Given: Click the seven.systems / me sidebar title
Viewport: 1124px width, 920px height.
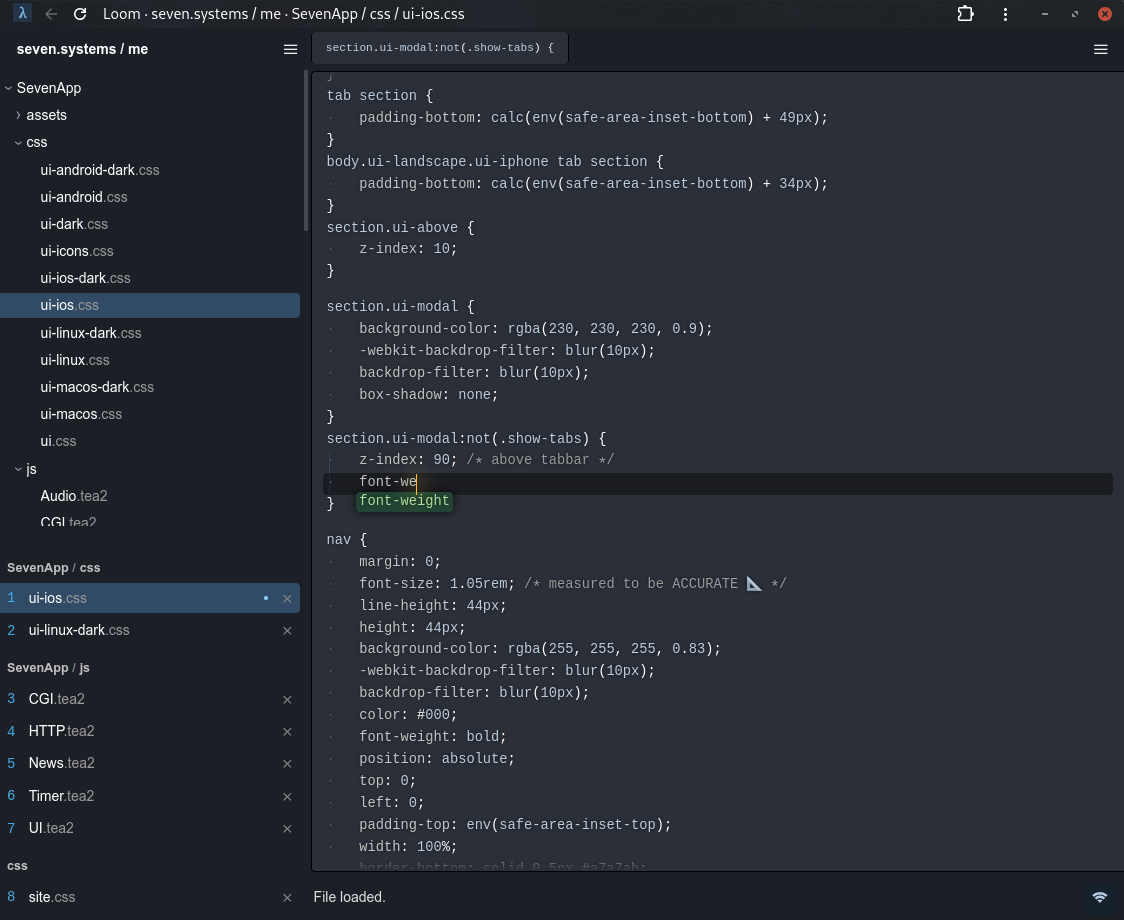Looking at the screenshot, I should point(82,49).
